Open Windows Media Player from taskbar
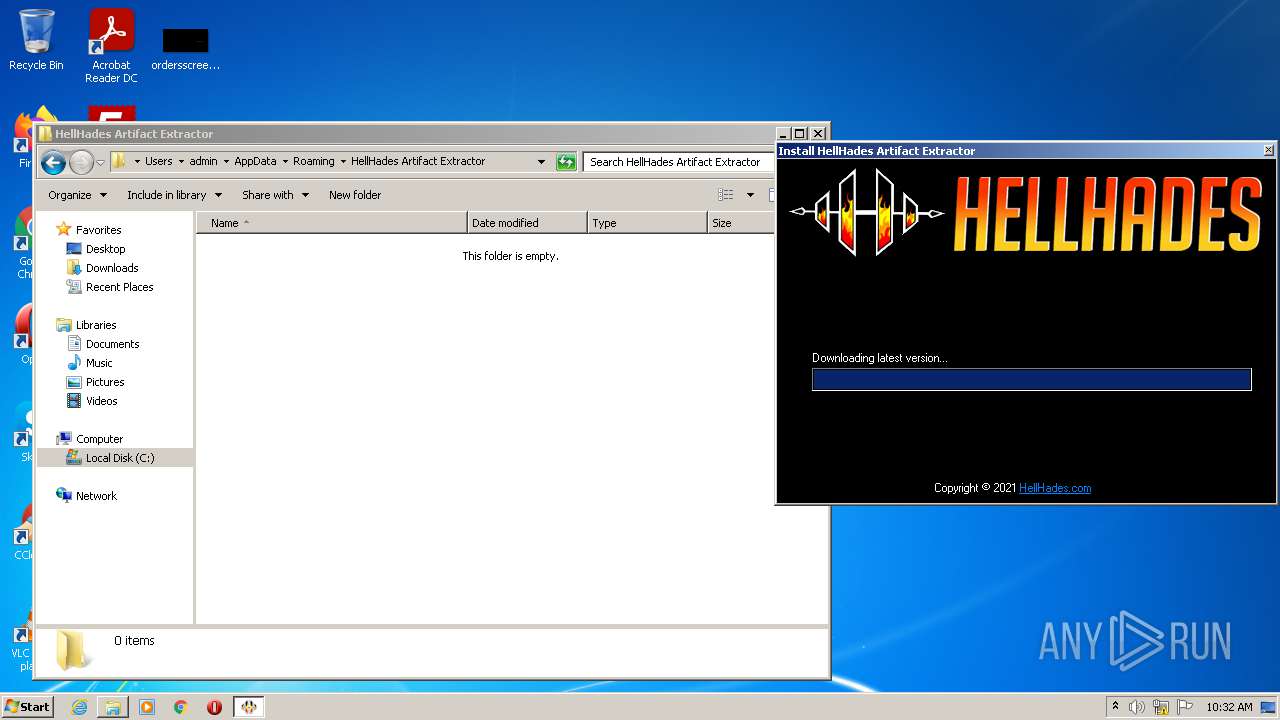Viewport: 1280px width, 720px height. click(x=147, y=707)
